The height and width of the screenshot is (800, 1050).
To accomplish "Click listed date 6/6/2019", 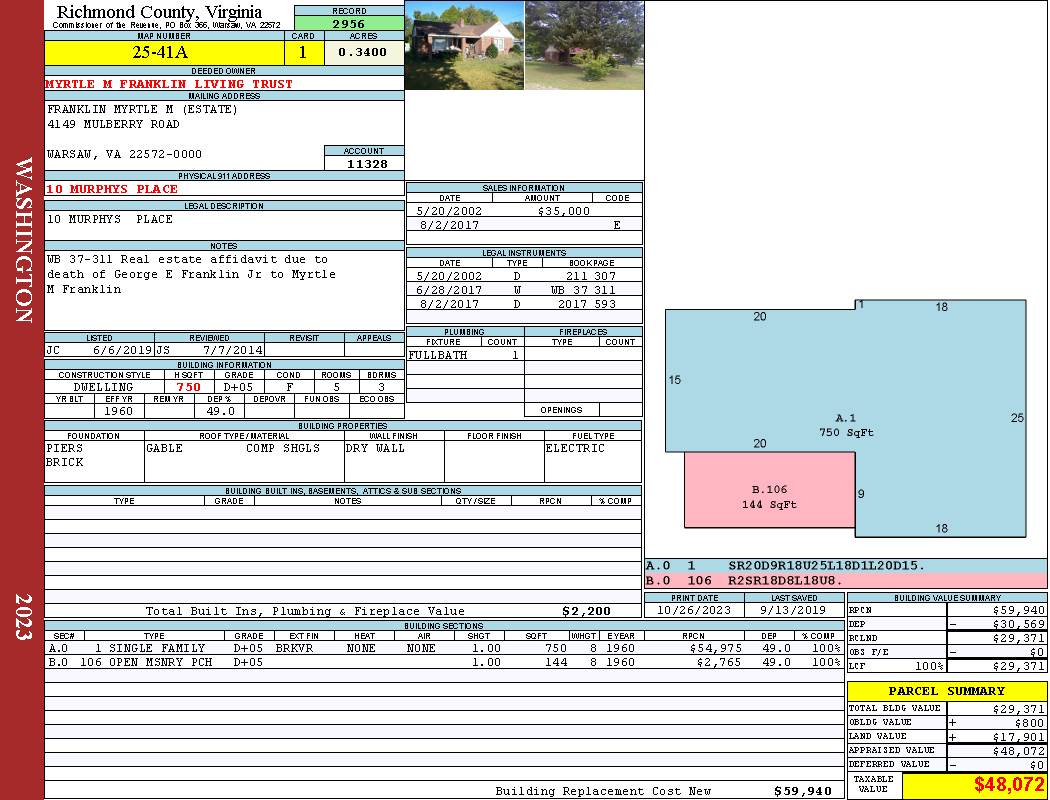I will tap(122, 350).
